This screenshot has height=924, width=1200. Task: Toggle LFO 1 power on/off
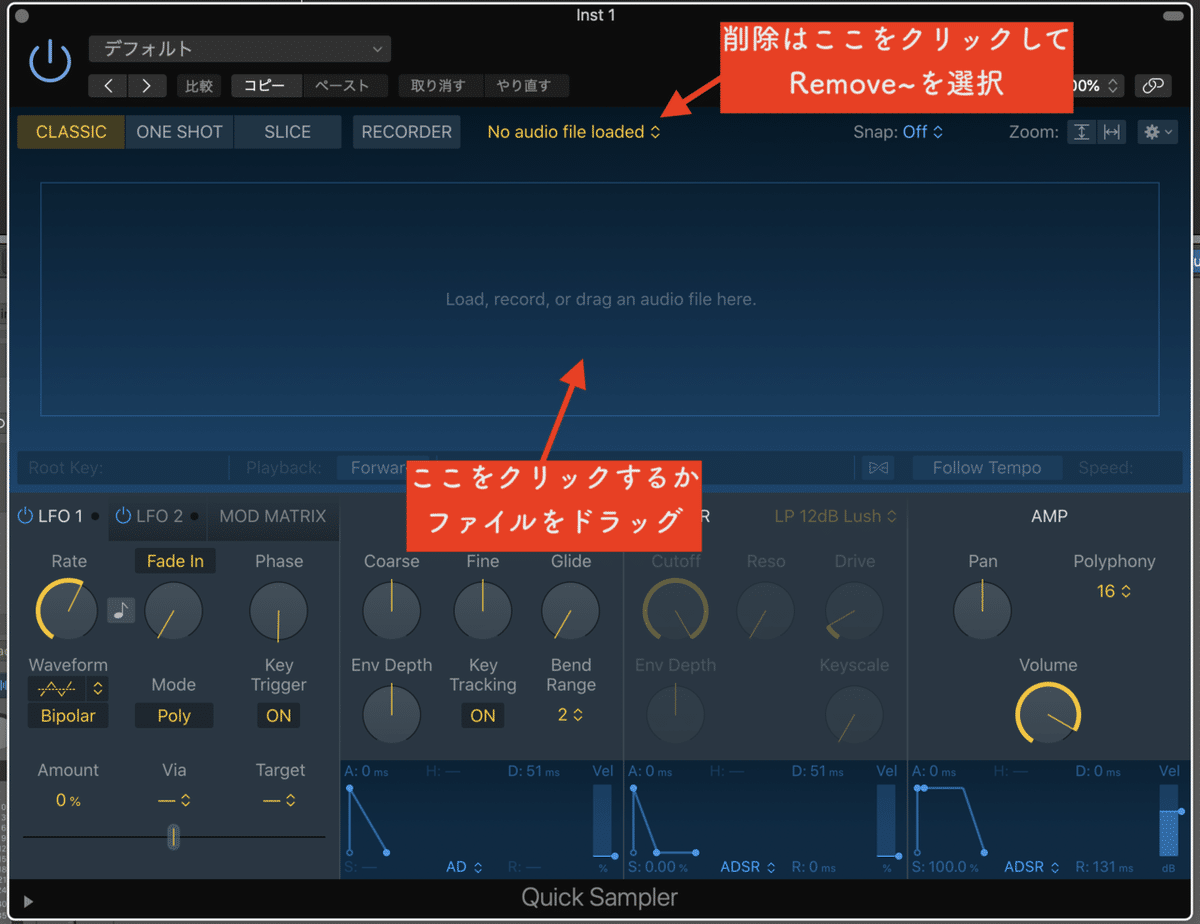tap(26, 516)
